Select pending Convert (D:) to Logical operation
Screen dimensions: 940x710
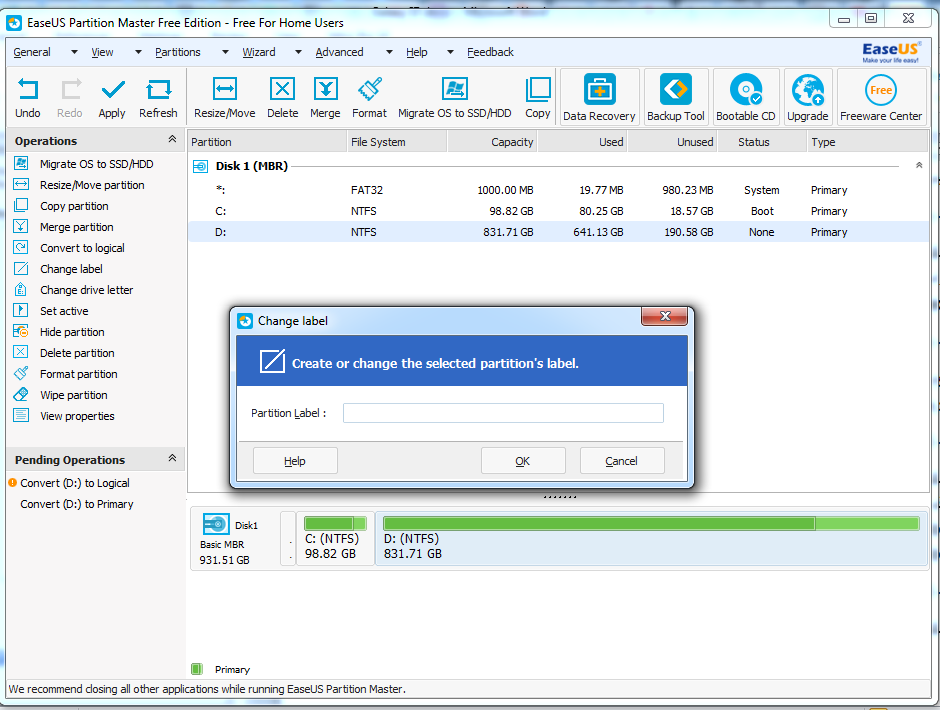coord(74,483)
